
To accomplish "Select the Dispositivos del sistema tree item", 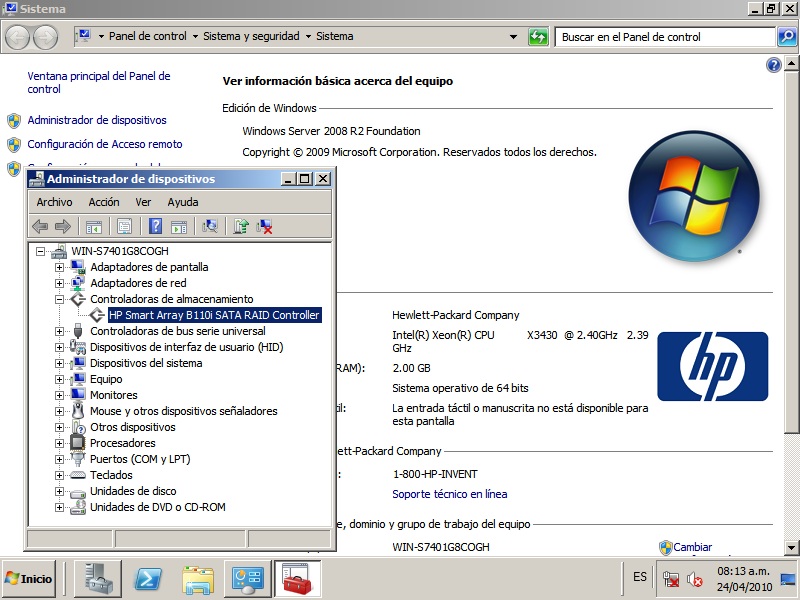I will [x=146, y=363].
